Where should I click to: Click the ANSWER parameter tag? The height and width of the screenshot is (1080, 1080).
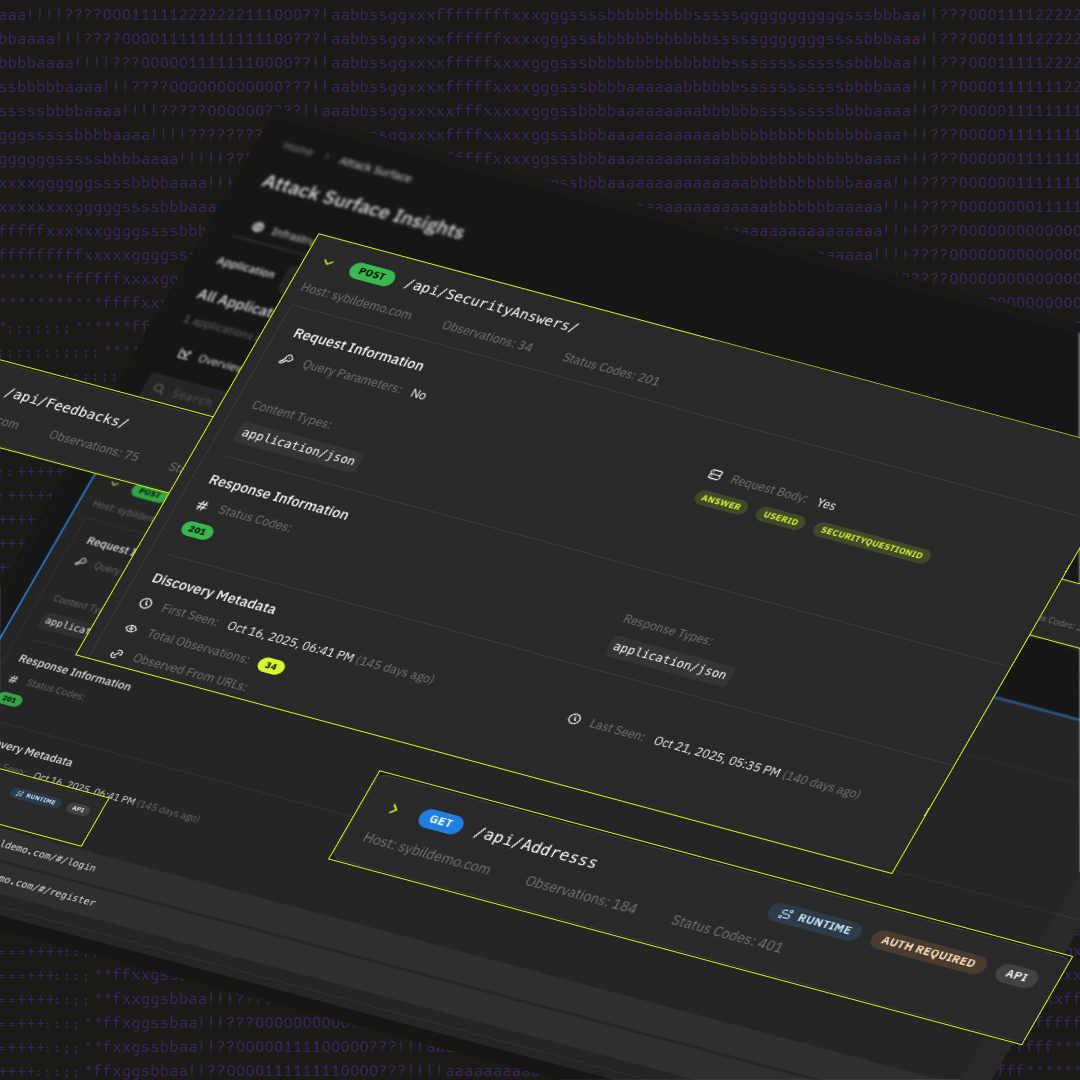[721, 501]
